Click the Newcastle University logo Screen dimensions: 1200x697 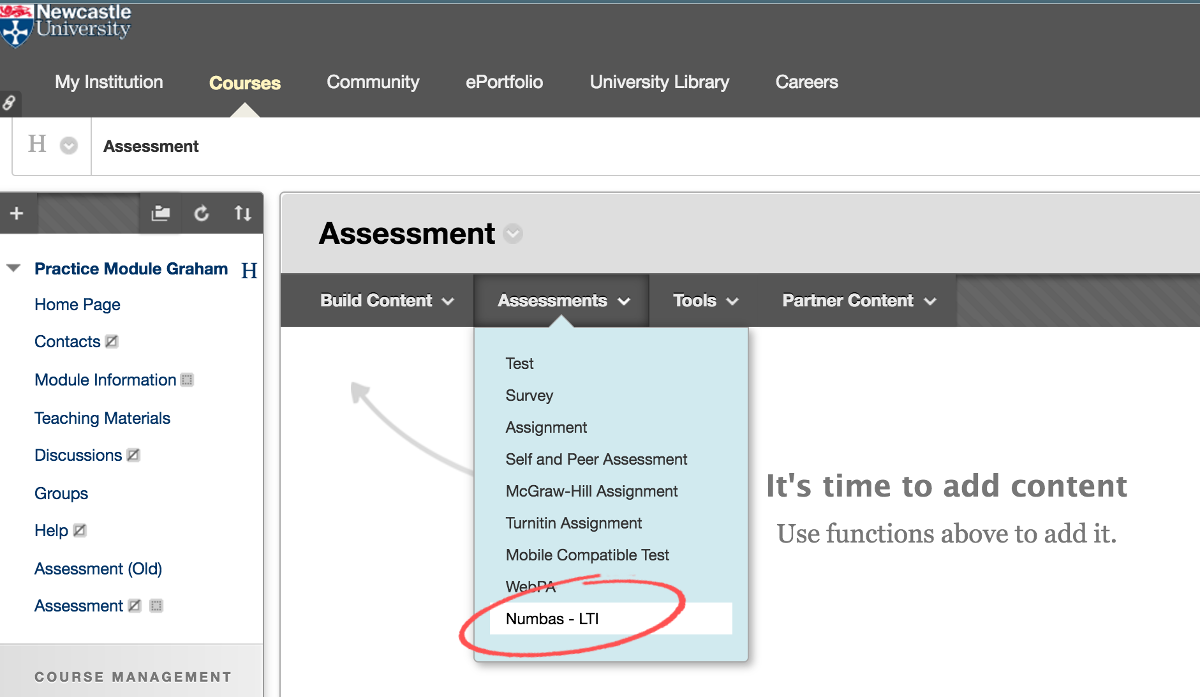(x=66, y=24)
